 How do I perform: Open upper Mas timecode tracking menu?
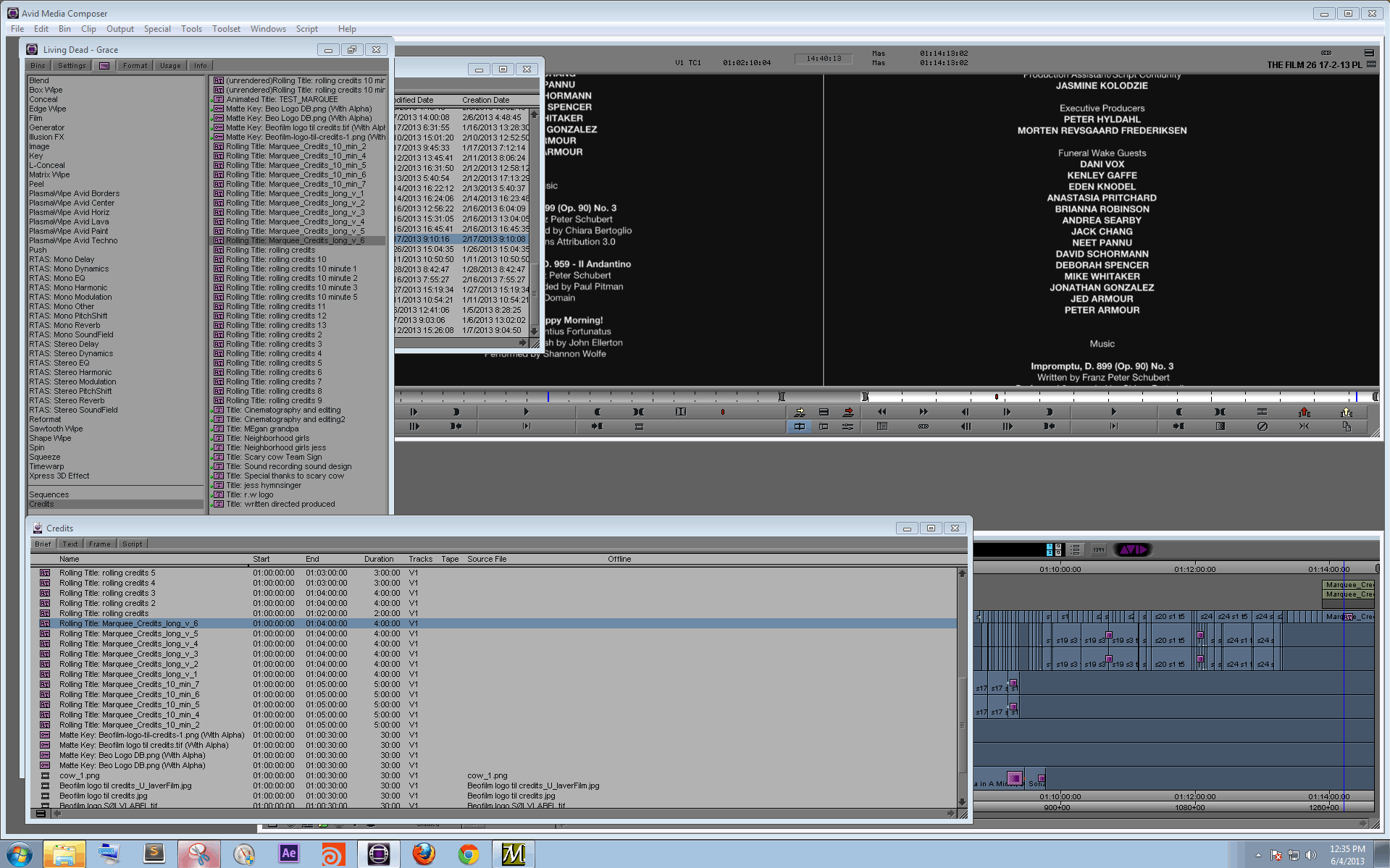pyautogui.click(x=879, y=54)
